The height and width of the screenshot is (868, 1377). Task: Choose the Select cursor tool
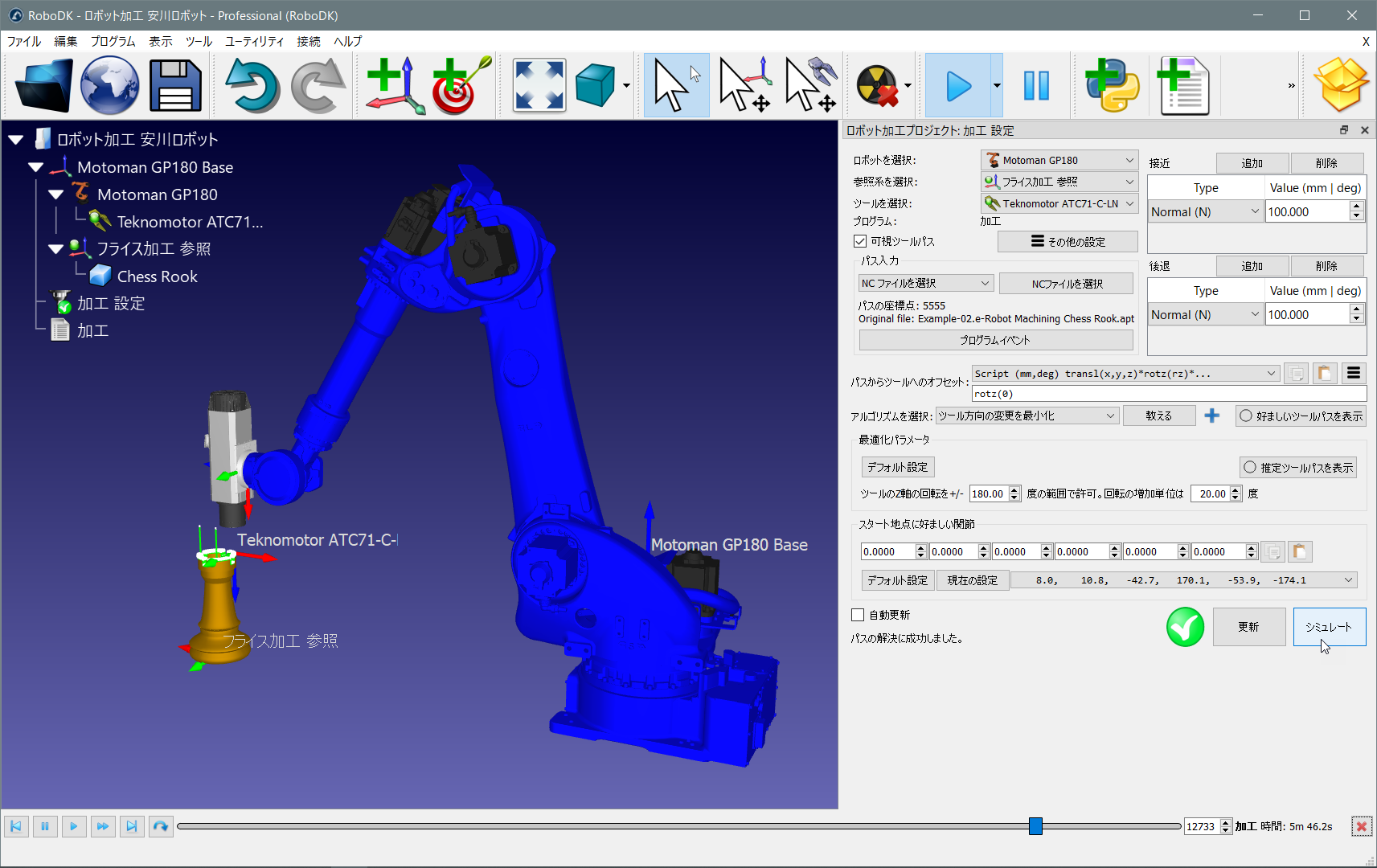point(676,85)
